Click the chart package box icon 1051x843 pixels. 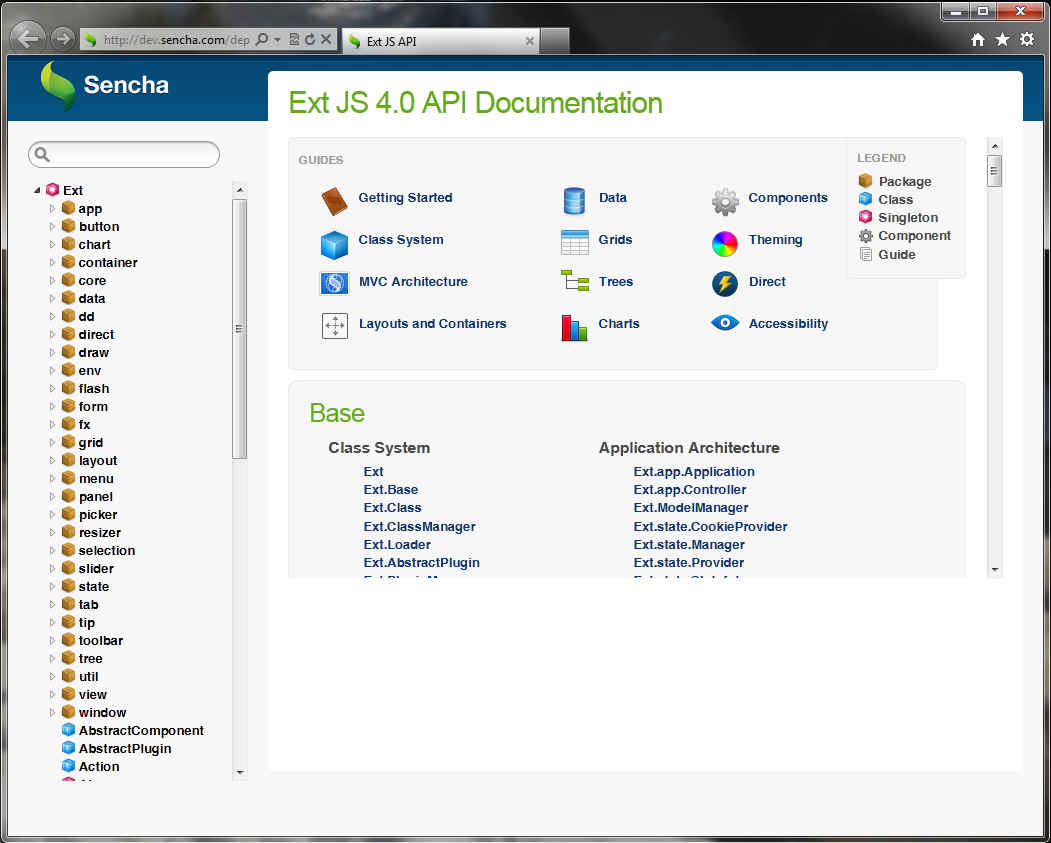pos(68,244)
